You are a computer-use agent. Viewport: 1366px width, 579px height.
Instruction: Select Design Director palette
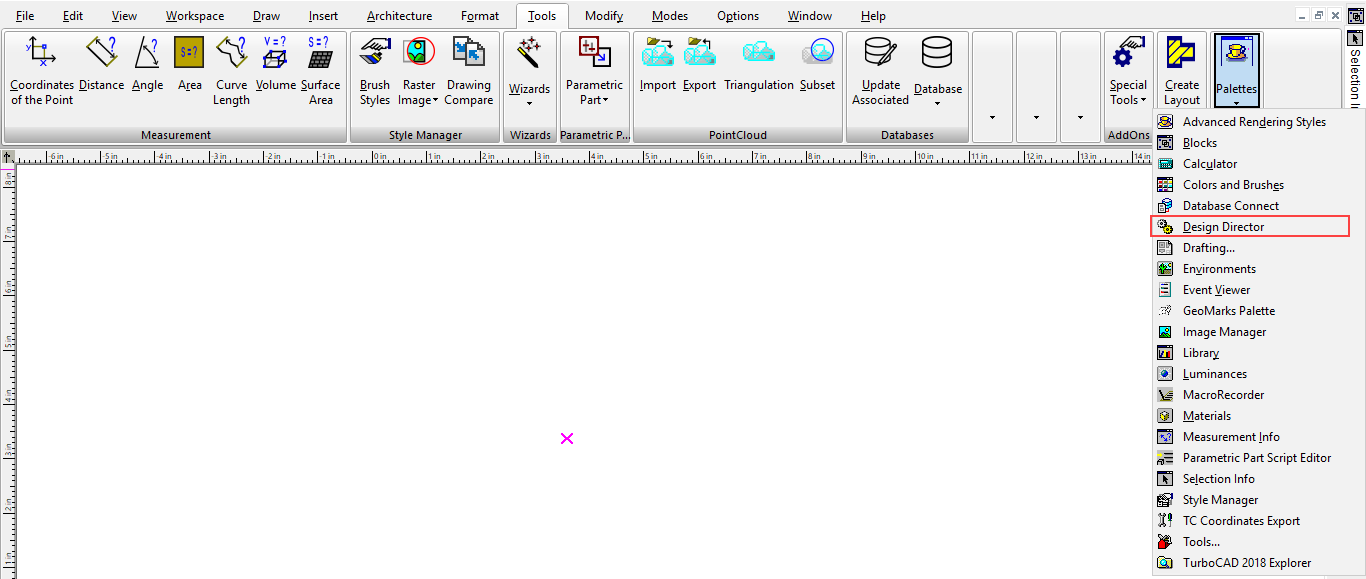(1250, 227)
